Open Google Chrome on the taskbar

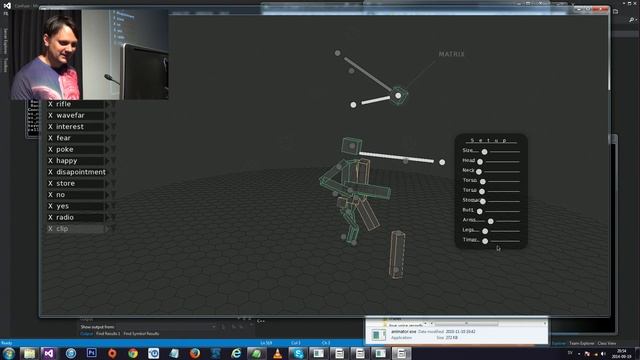click(133, 353)
